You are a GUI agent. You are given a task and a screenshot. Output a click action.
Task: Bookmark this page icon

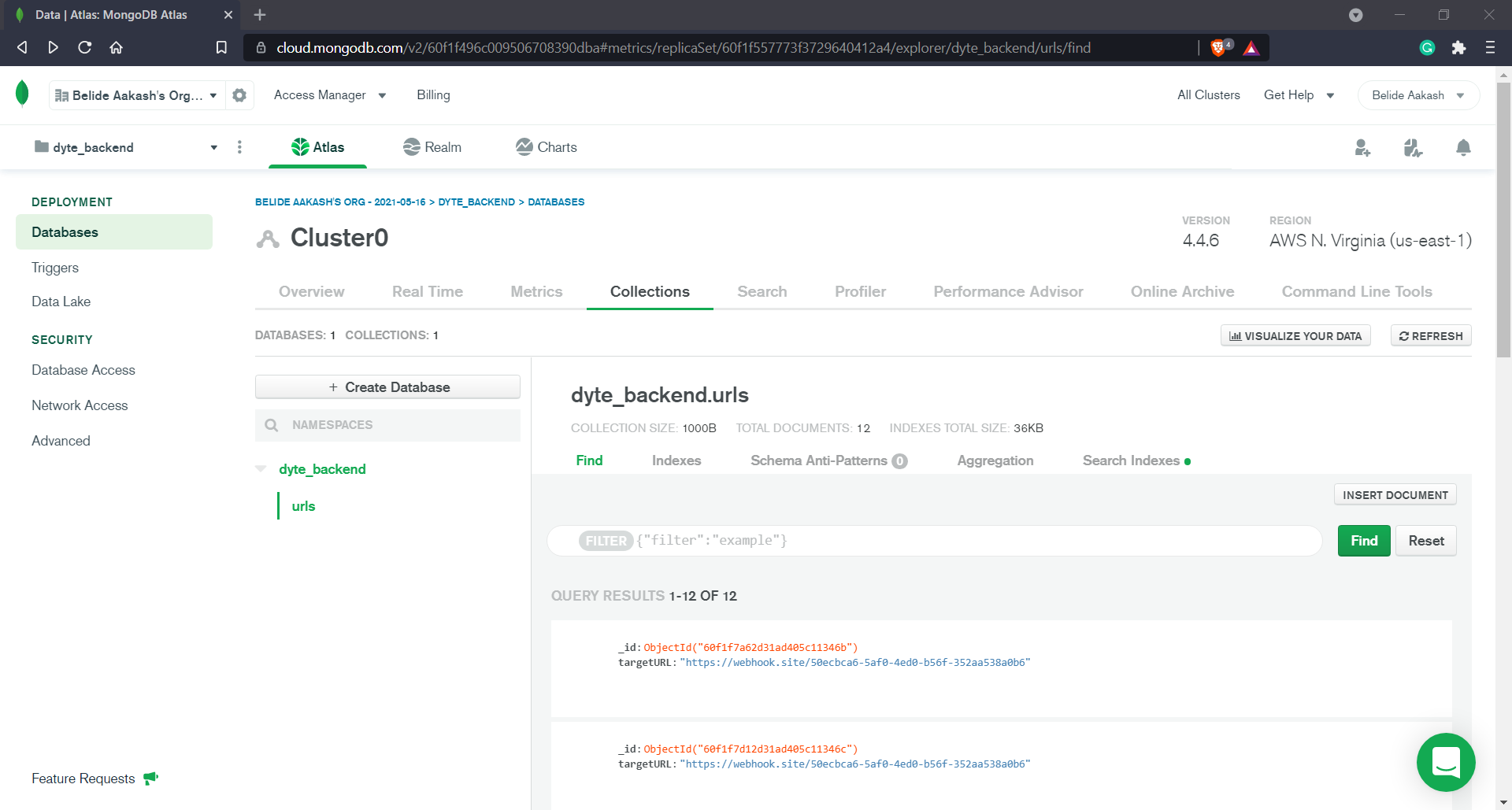click(221, 47)
